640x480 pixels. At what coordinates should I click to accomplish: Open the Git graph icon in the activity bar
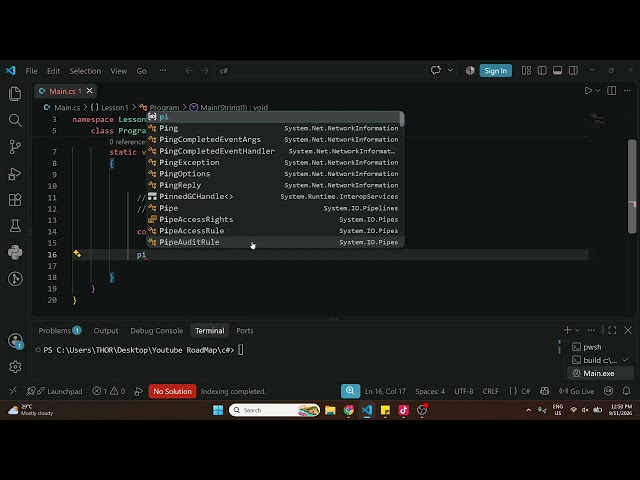pyautogui.click(x=15, y=279)
